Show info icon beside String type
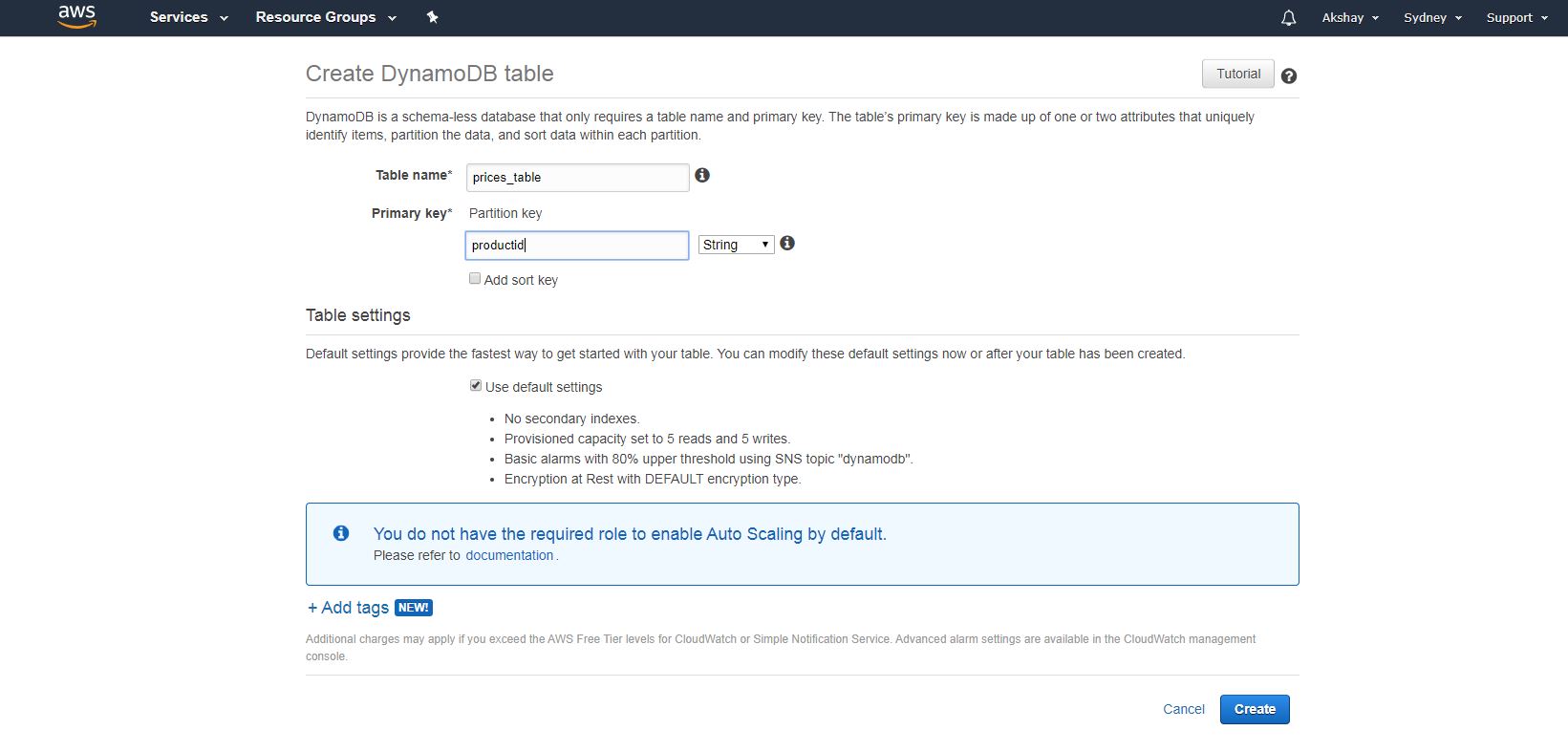The width and height of the screenshot is (1568, 752). click(787, 243)
